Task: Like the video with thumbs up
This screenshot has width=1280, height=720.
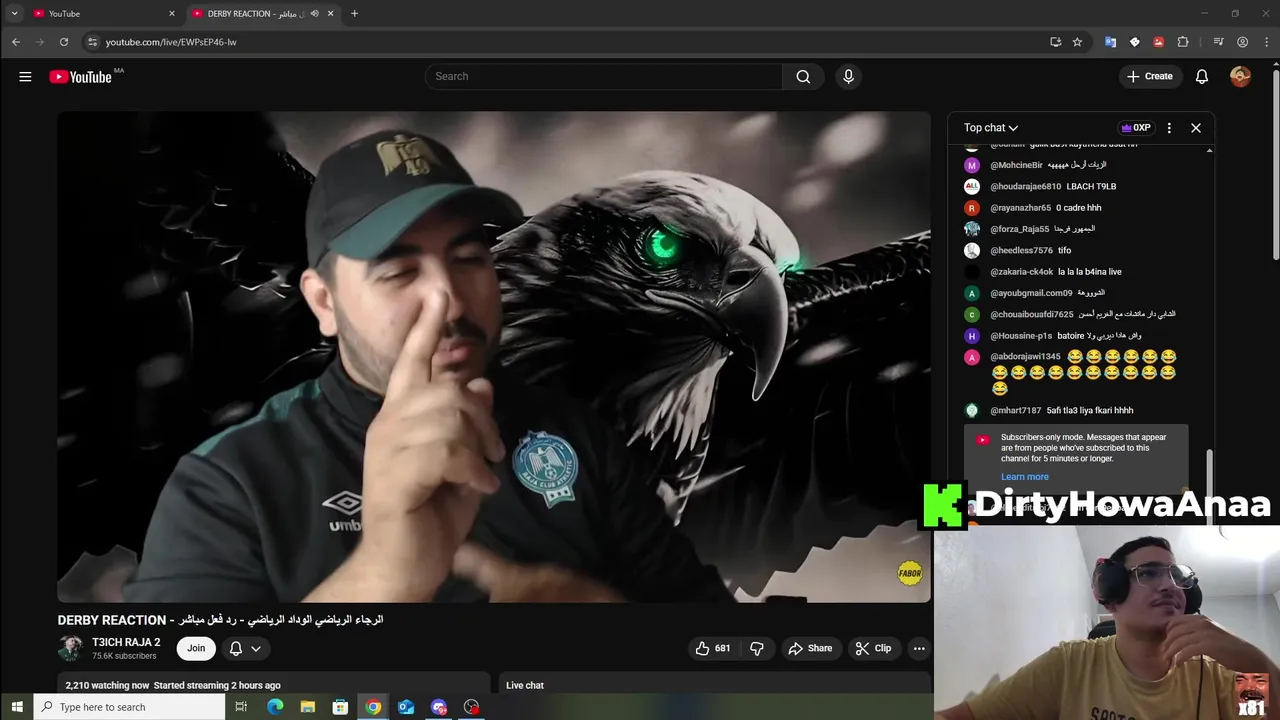Action: pyautogui.click(x=712, y=648)
